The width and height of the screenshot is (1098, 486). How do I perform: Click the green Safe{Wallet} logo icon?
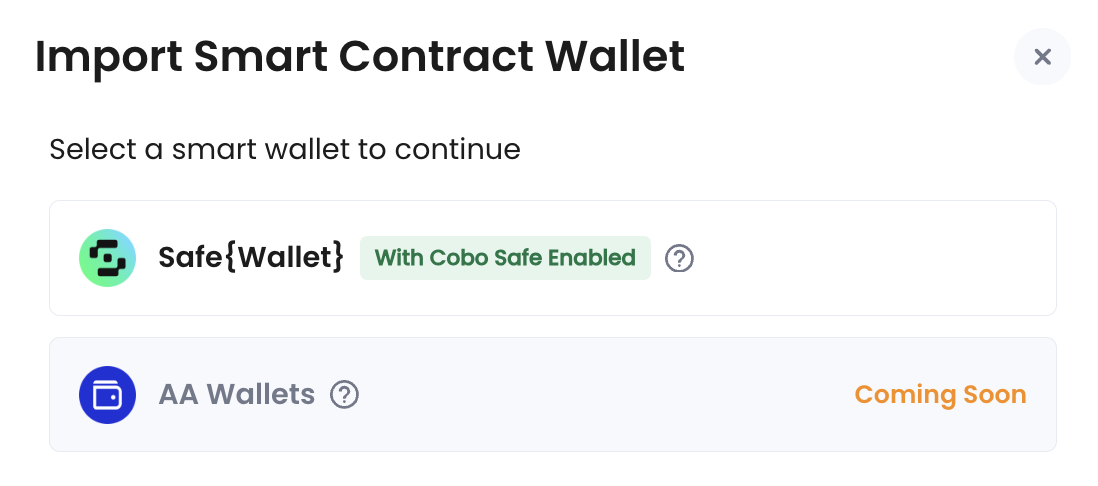point(107,258)
